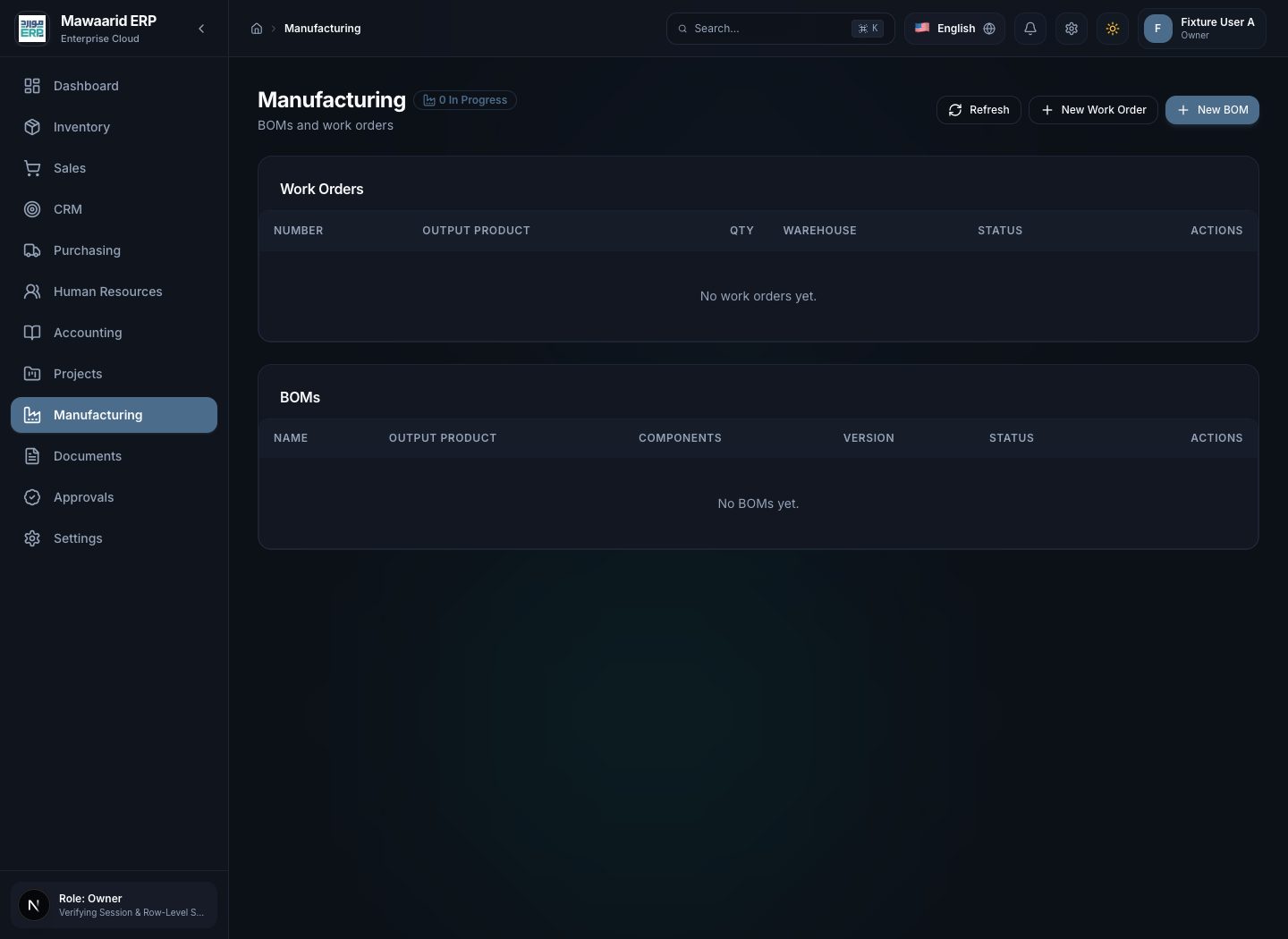Click the 'No work orders yet.' message
This screenshot has height=939, width=1288.
point(758,296)
